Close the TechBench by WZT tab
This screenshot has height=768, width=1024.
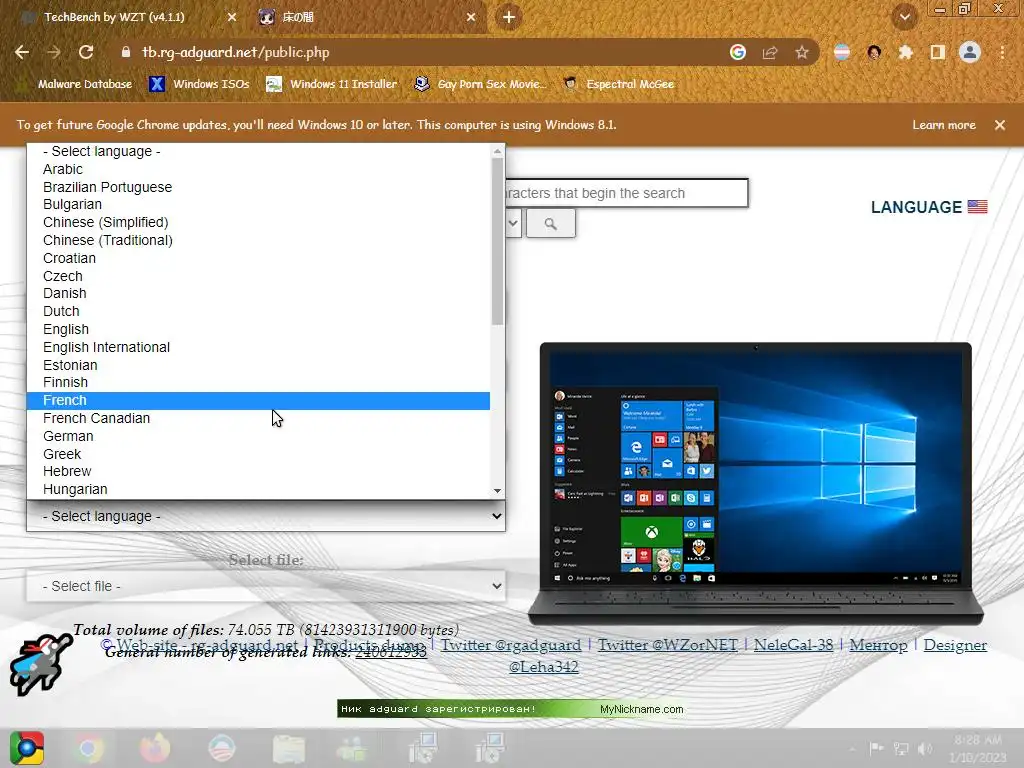pyautogui.click(x=232, y=17)
